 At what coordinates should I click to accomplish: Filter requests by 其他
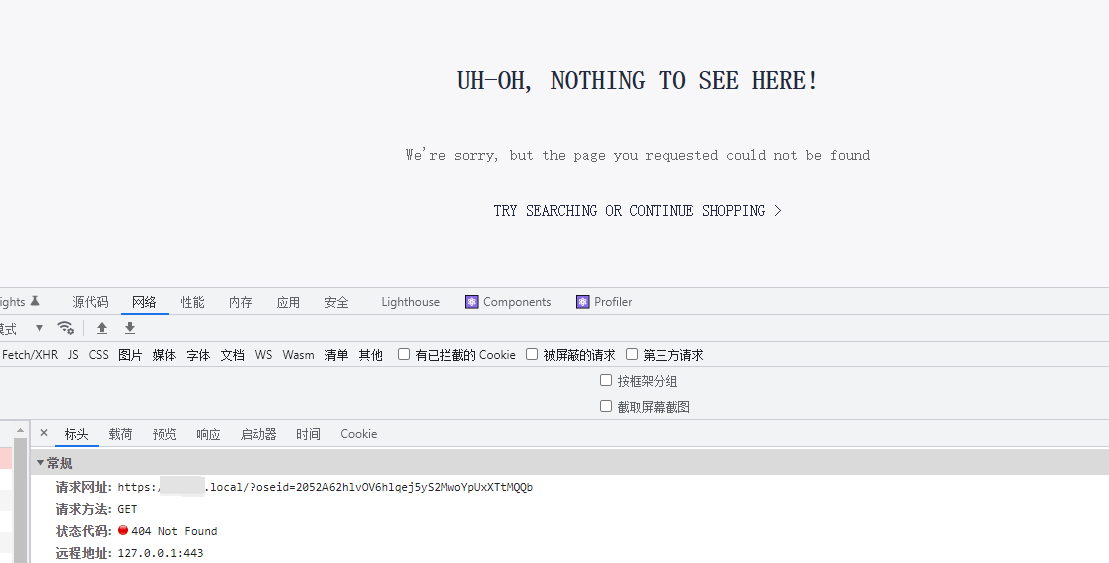coord(370,354)
